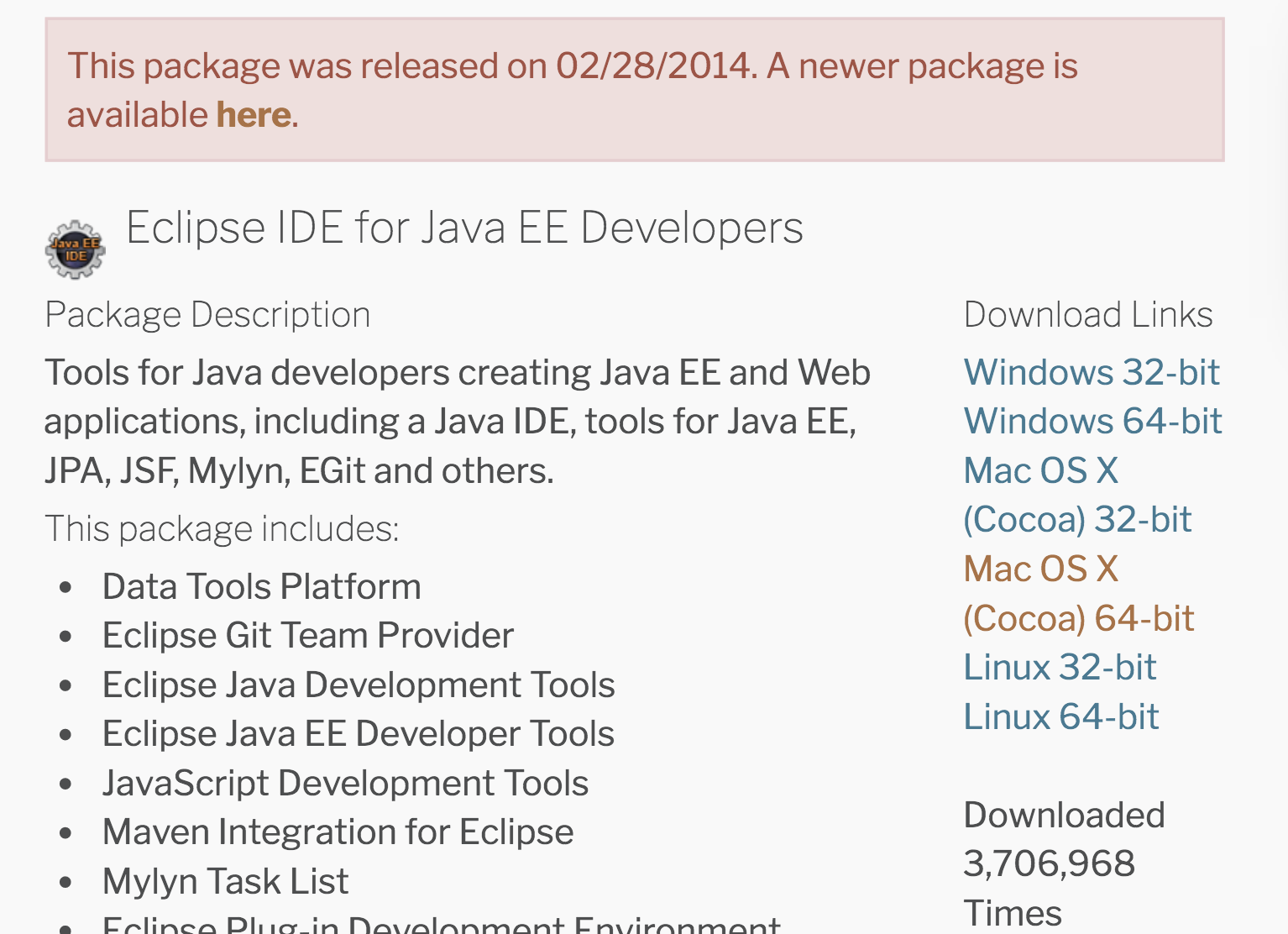Click the Data Tools Platform list item
The width and height of the screenshot is (1288, 934).
click(x=261, y=587)
